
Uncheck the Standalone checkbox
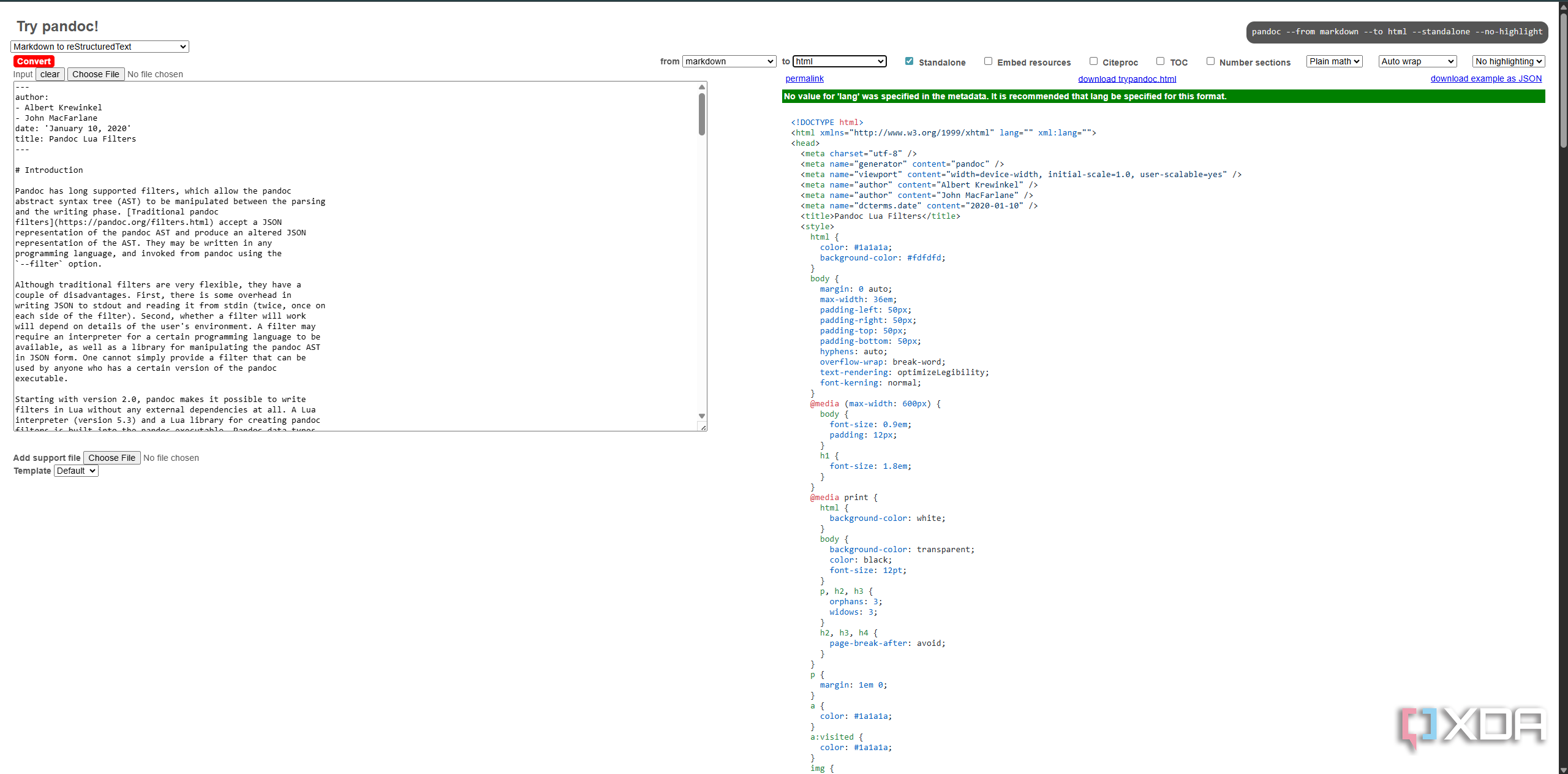click(x=909, y=61)
